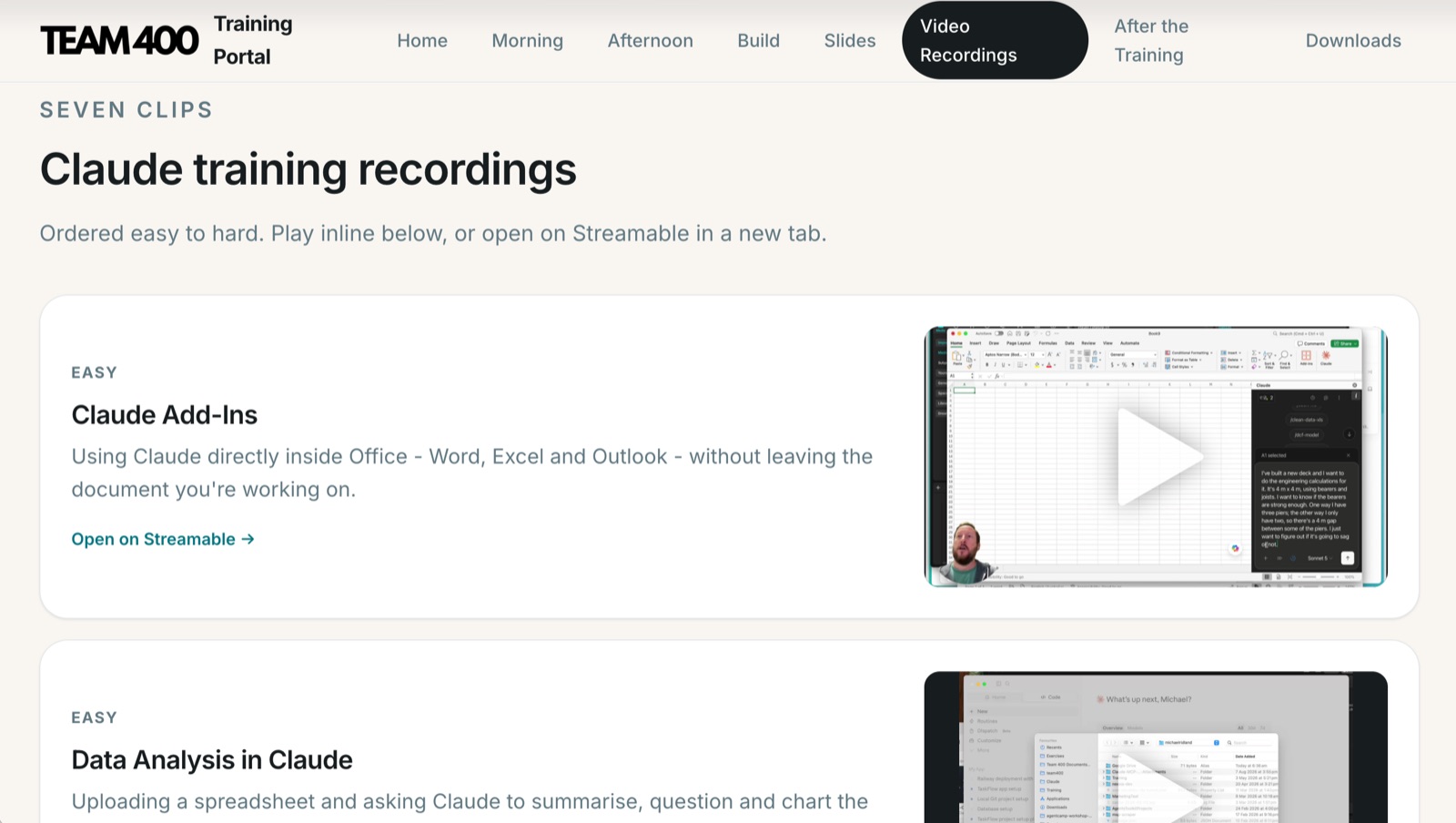Image resolution: width=1456 pixels, height=823 pixels.
Task: Open Claude Add-Ins on Streamable link
Action: 163,539
